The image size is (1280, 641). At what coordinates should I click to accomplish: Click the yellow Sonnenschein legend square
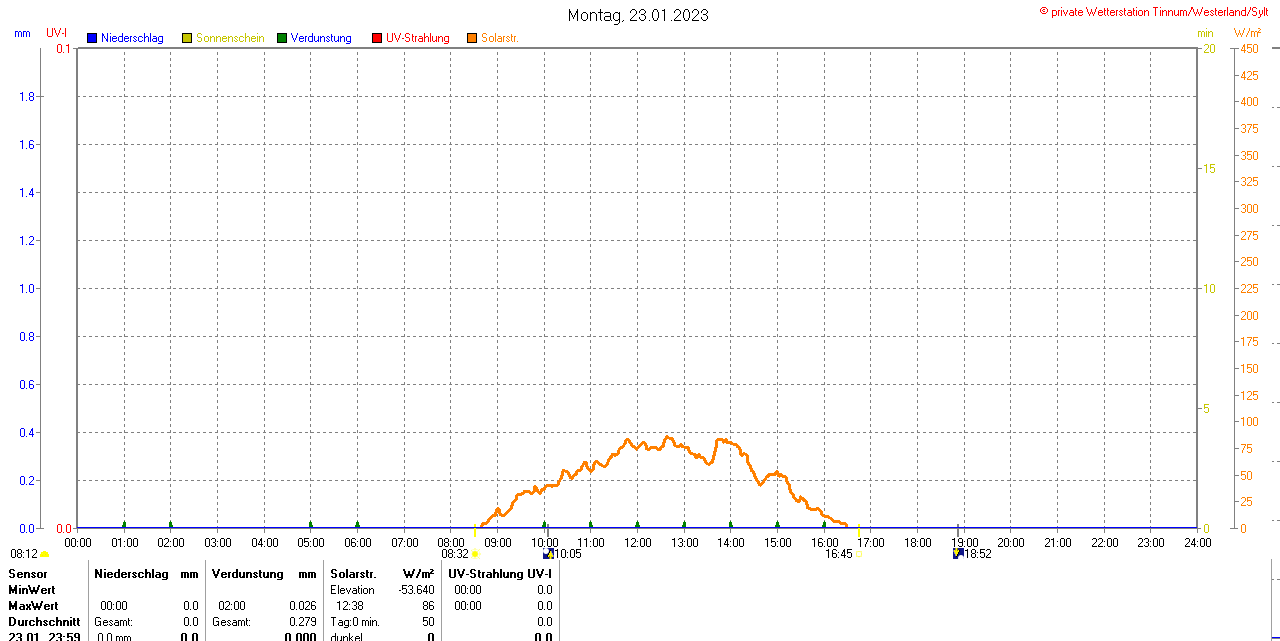[x=187, y=38]
